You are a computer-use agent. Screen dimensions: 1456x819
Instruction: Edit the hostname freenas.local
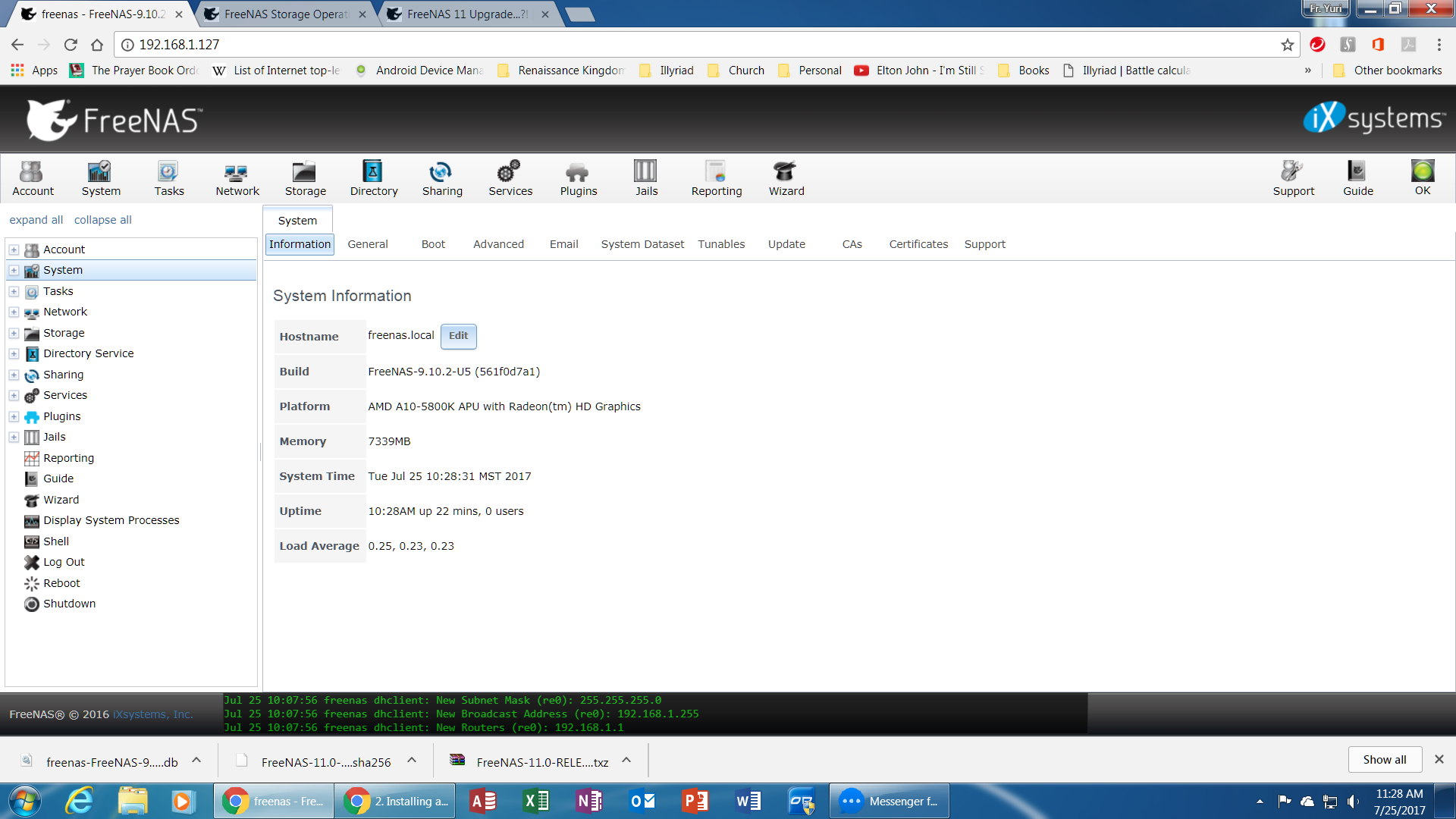point(458,336)
